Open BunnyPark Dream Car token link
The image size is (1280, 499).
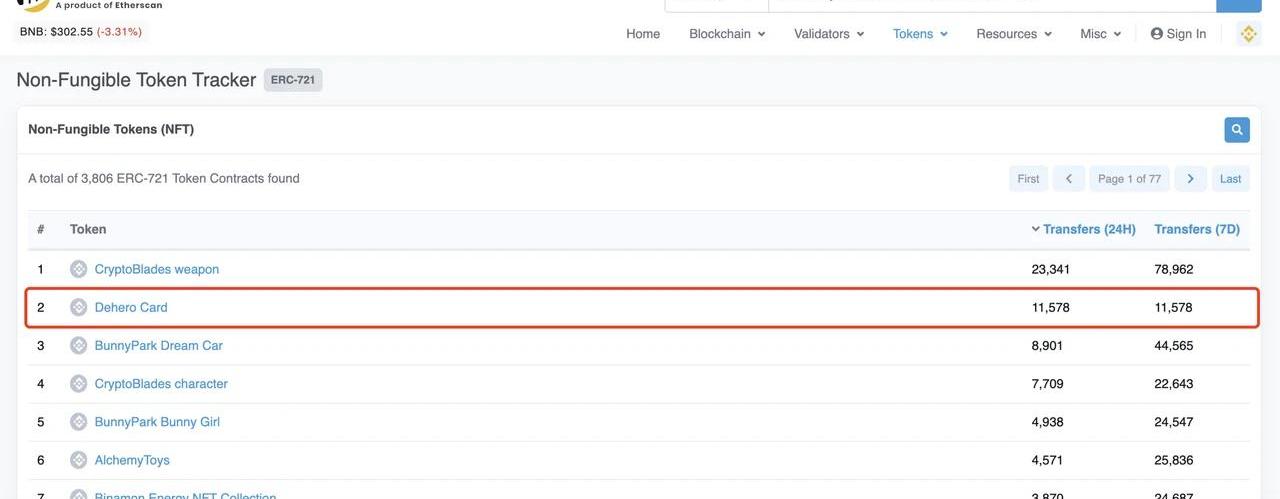(159, 345)
